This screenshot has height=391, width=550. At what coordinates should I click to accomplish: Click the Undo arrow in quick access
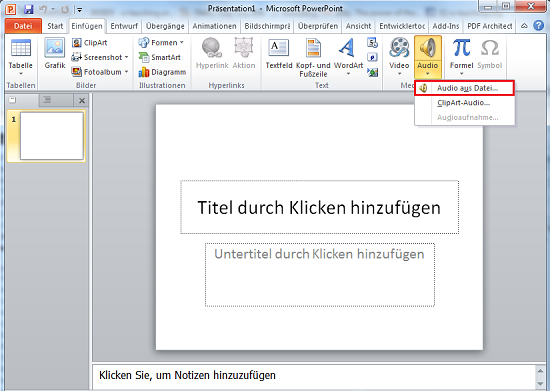(43, 9)
